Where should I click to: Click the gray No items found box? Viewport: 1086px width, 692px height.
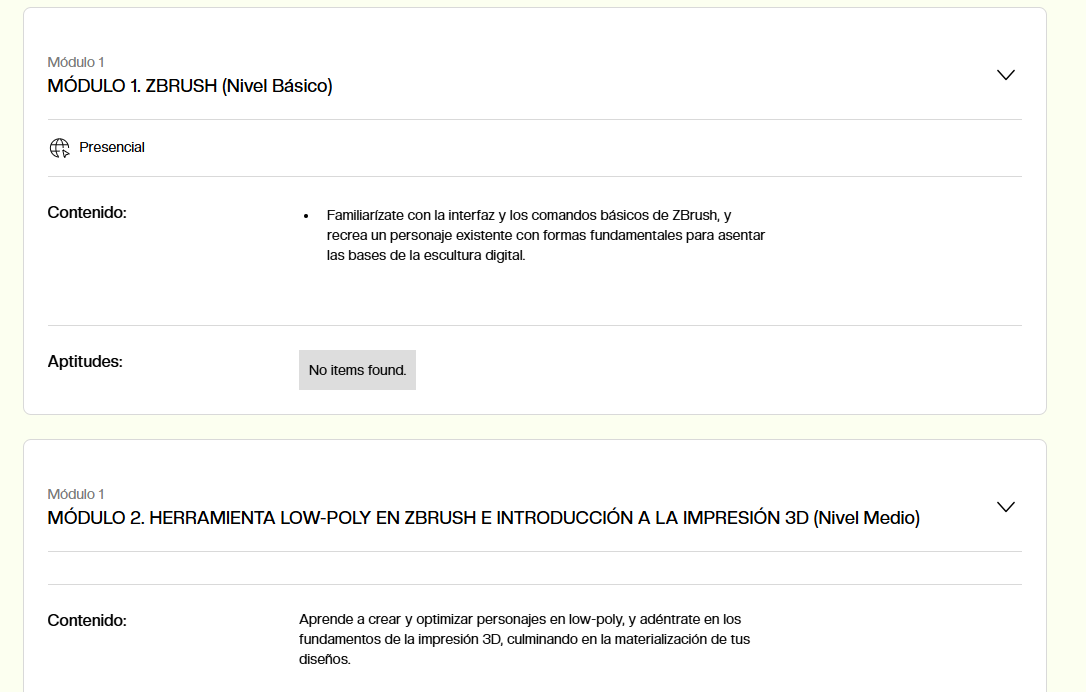(x=357, y=370)
